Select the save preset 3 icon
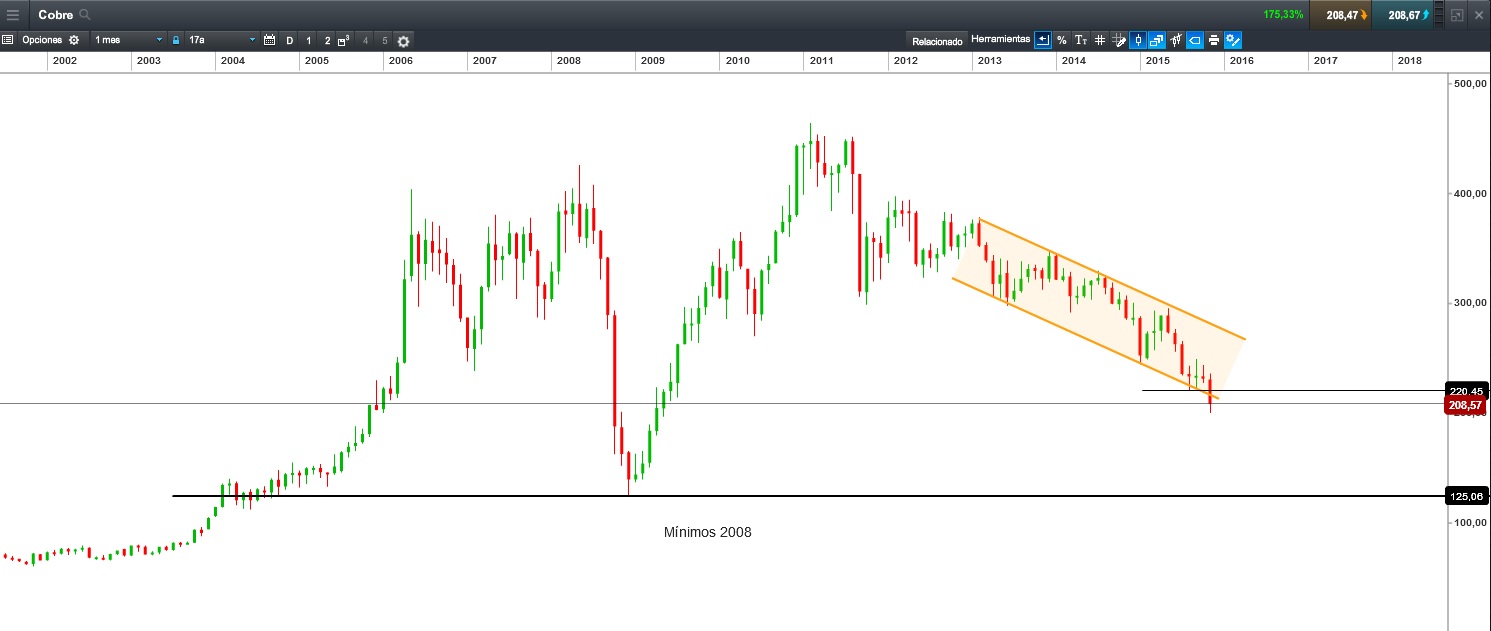This screenshot has height=631, width=1491. coord(344,41)
